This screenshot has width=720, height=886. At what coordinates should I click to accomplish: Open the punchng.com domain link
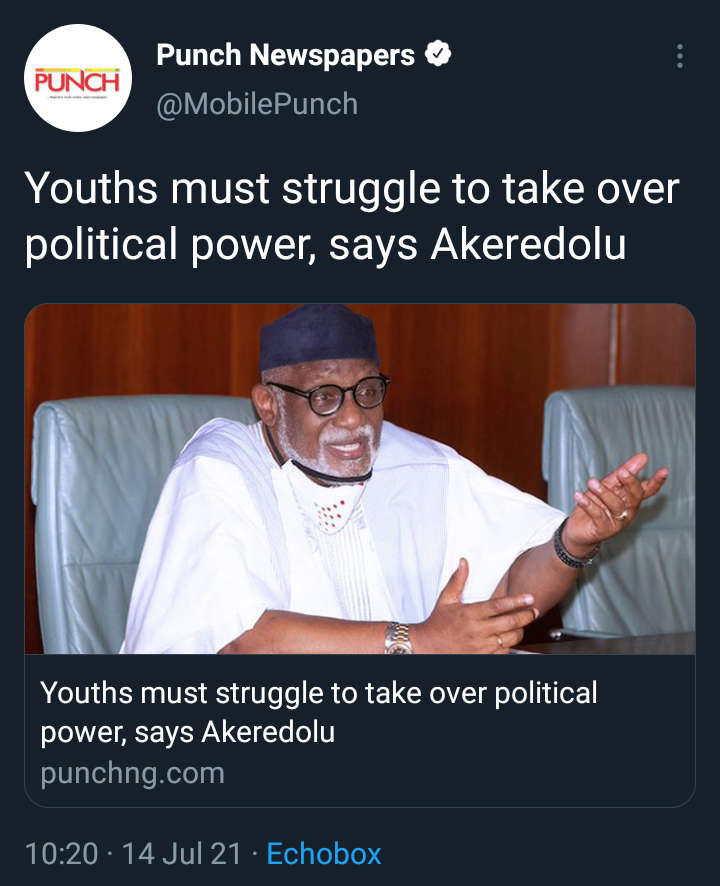click(x=133, y=774)
